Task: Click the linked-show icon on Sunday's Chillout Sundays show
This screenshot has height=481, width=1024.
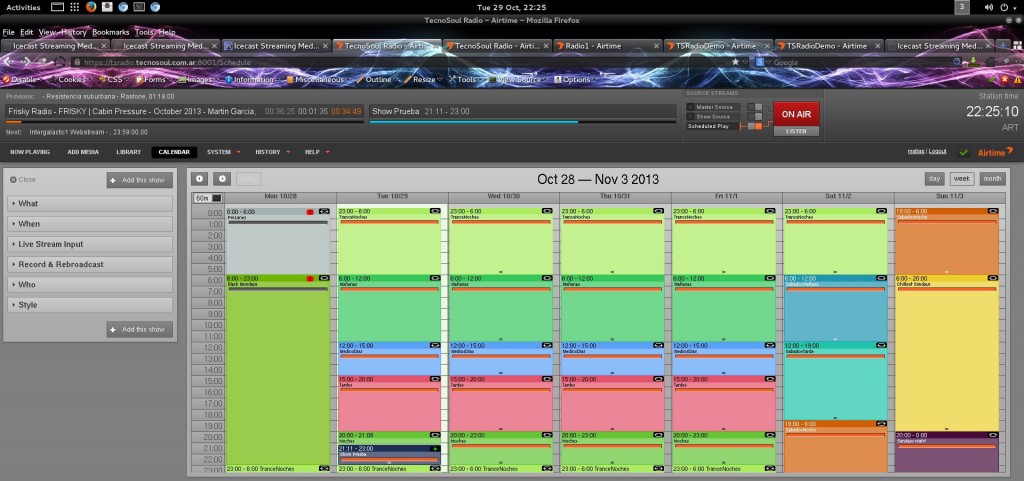Action: [990, 279]
